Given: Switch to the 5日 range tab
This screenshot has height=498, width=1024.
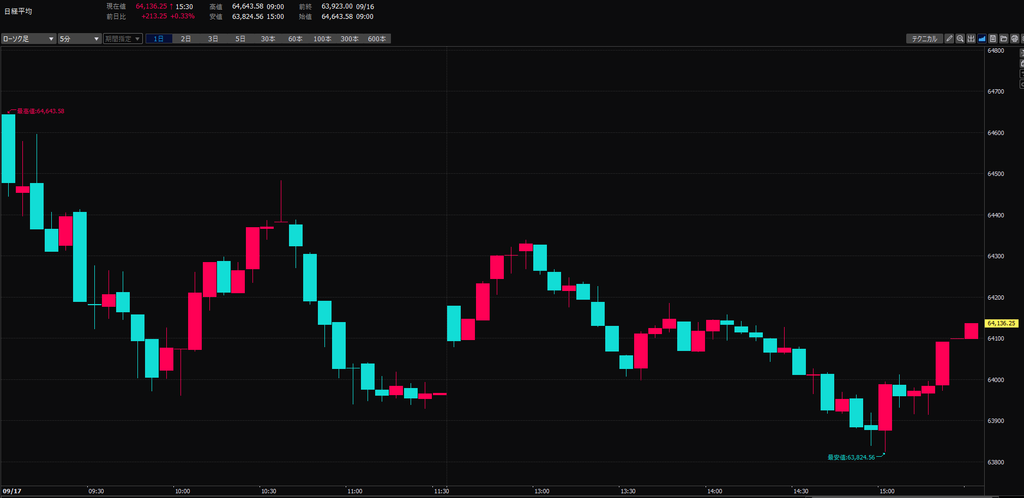Looking at the screenshot, I should tap(240, 39).
